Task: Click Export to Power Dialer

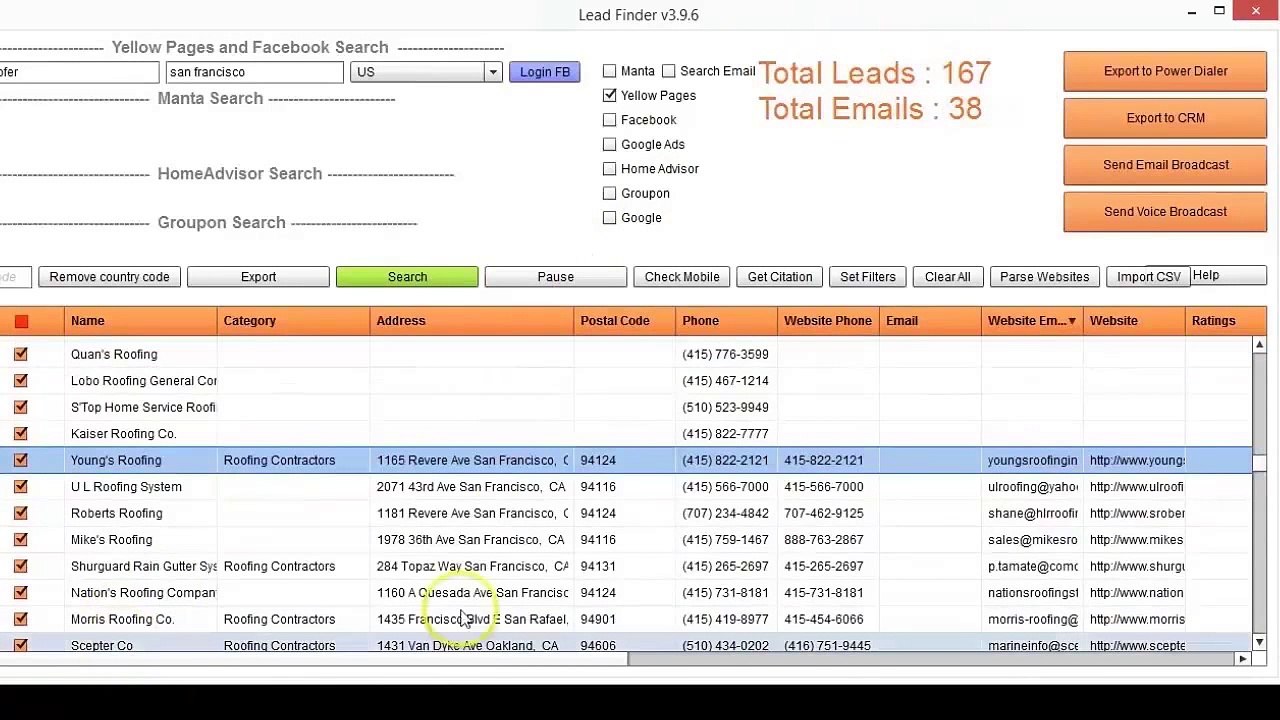Action: click(x=1165, y=71)
